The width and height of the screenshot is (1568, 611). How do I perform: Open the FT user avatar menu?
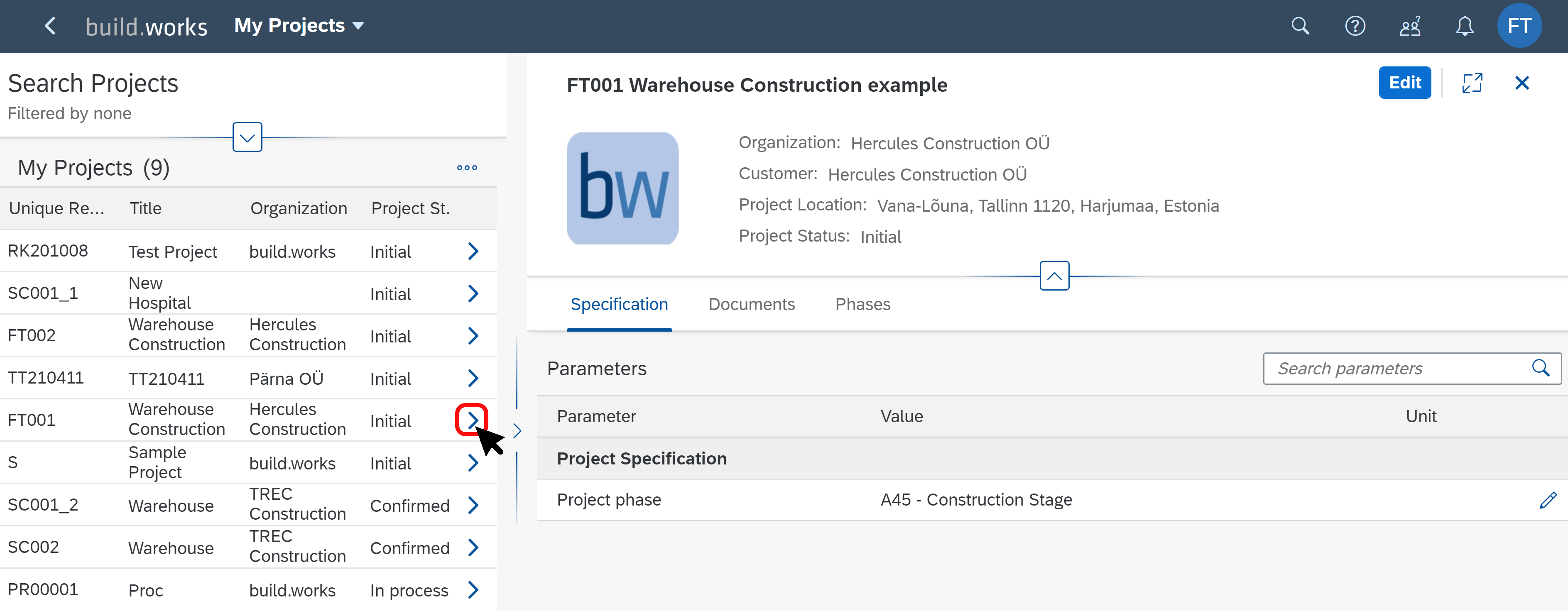(x=1519, y=26)
